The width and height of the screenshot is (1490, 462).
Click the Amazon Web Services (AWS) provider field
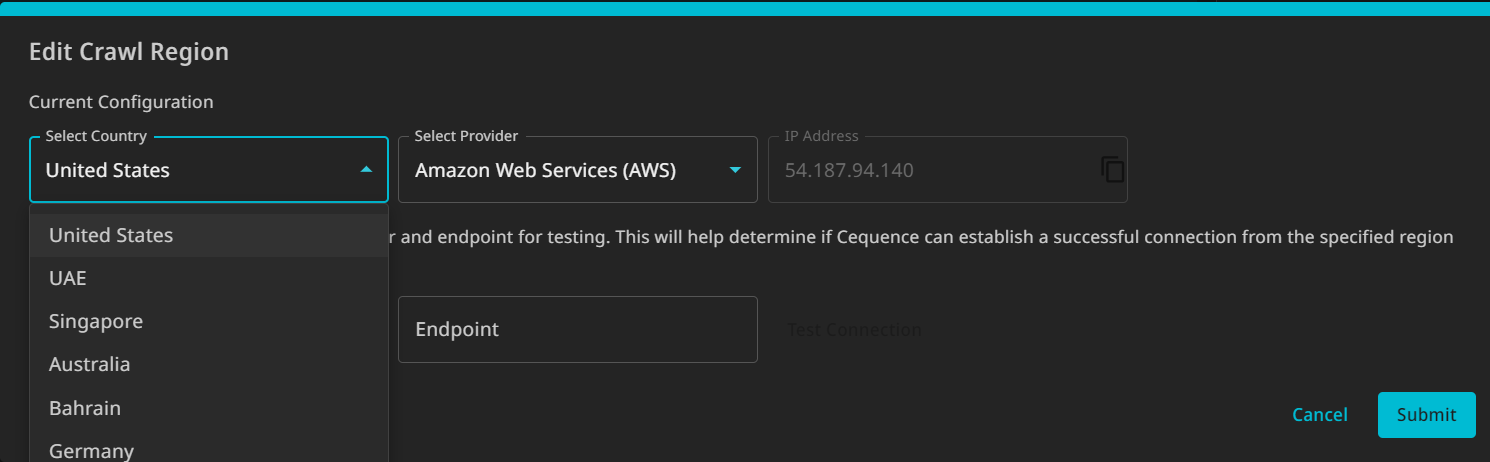point(578,169)
